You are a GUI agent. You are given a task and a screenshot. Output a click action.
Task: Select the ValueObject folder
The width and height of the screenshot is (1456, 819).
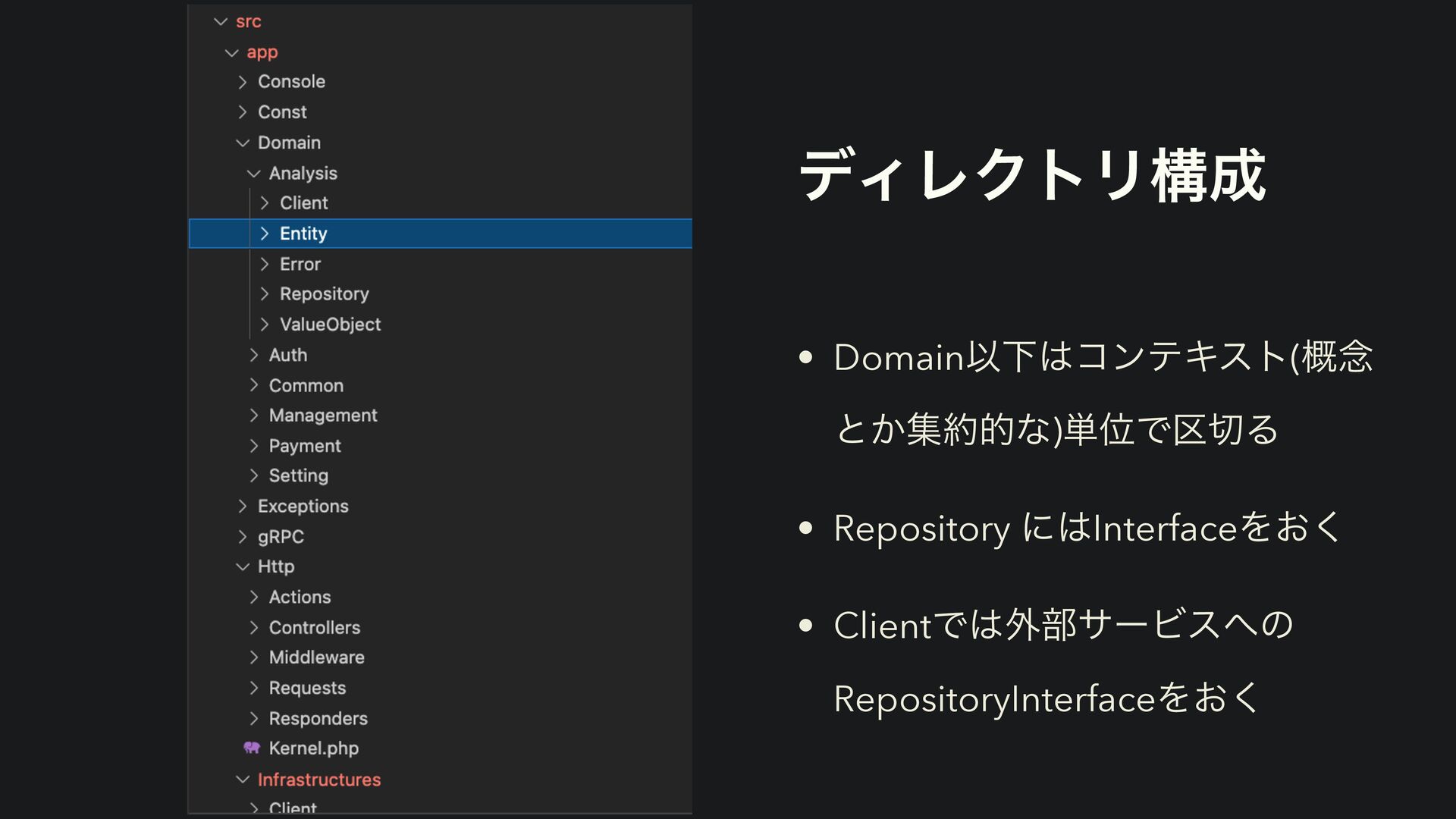coord(330,325)
